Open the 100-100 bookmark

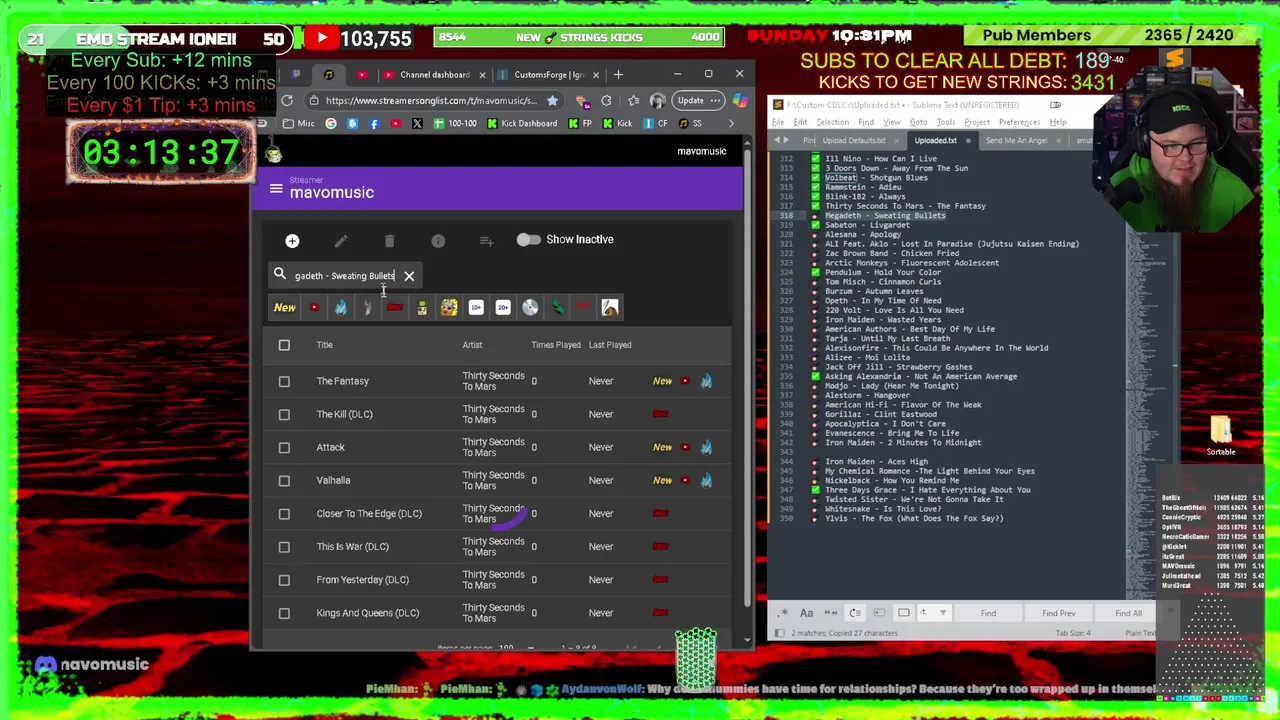coord(455,123)
